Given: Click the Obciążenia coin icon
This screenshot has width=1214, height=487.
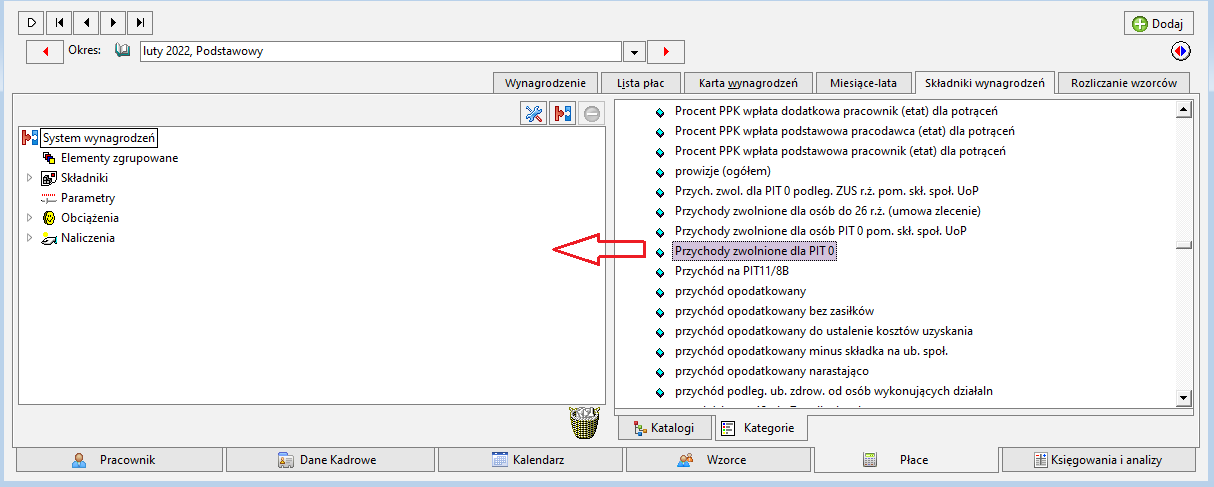Looking at the screenshot, I should click(x=48, y=218).
